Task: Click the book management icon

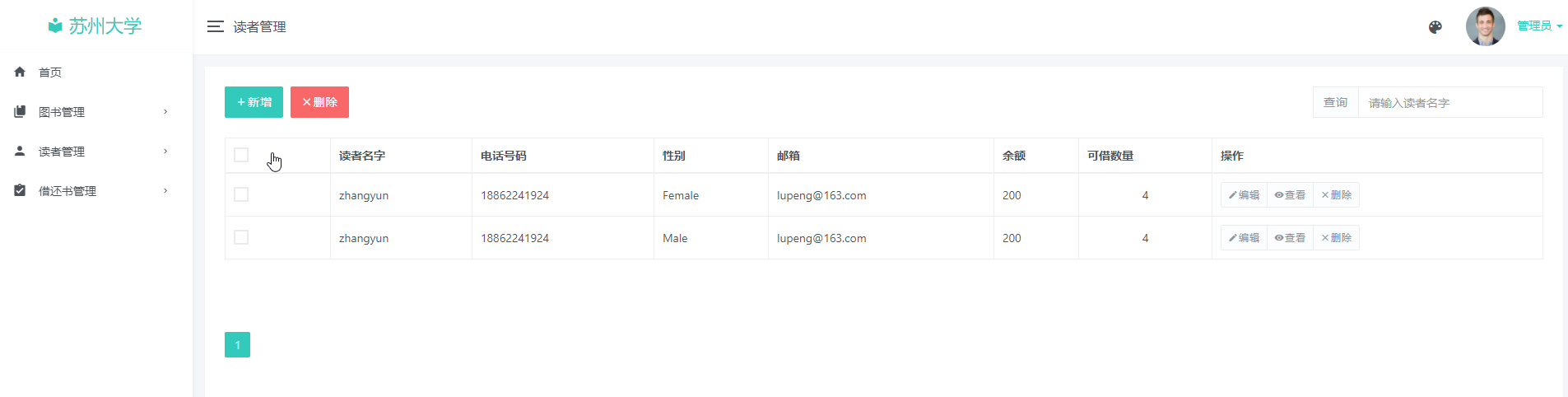Action: [20, 112]
